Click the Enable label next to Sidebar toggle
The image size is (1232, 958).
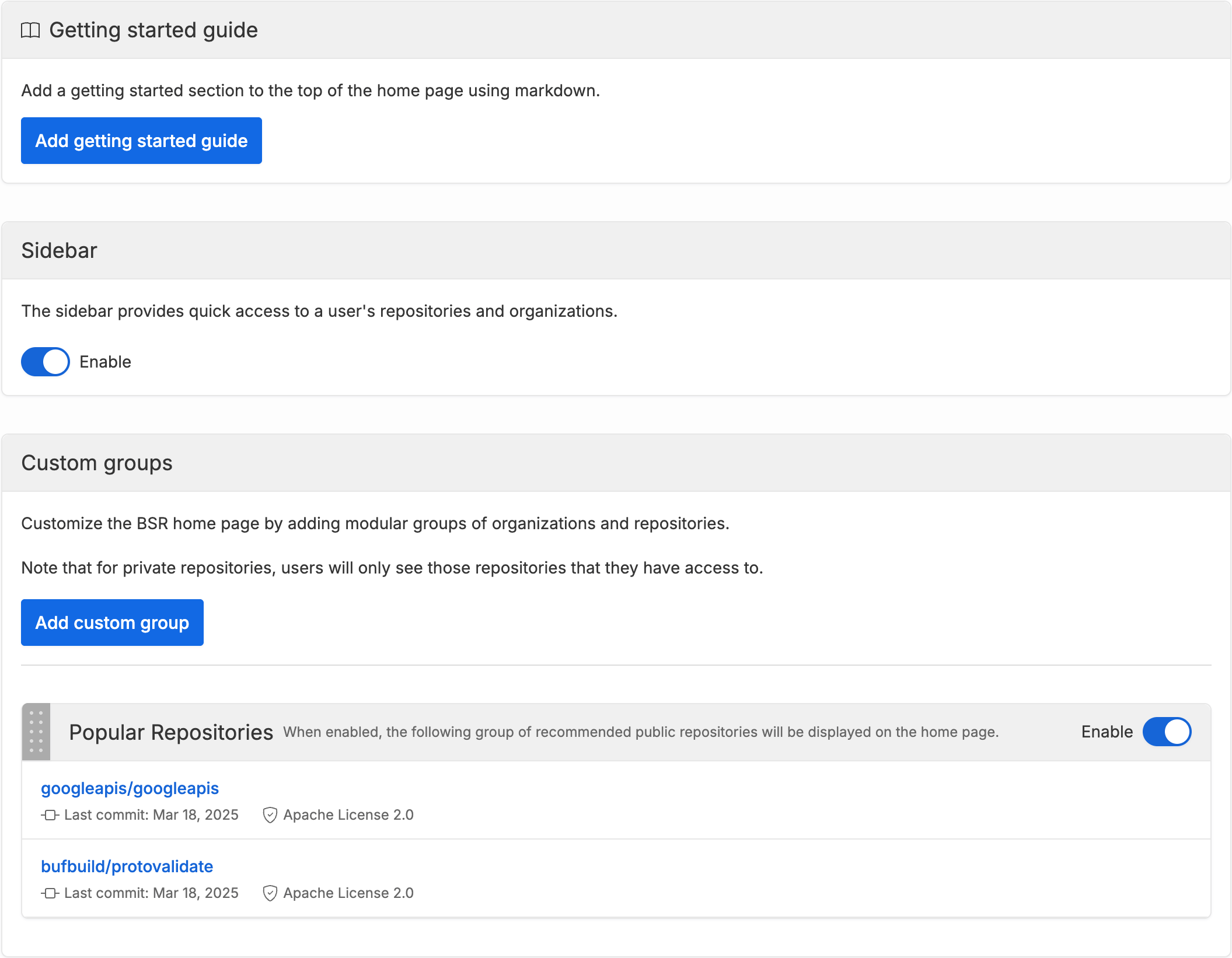click(105, 362)
